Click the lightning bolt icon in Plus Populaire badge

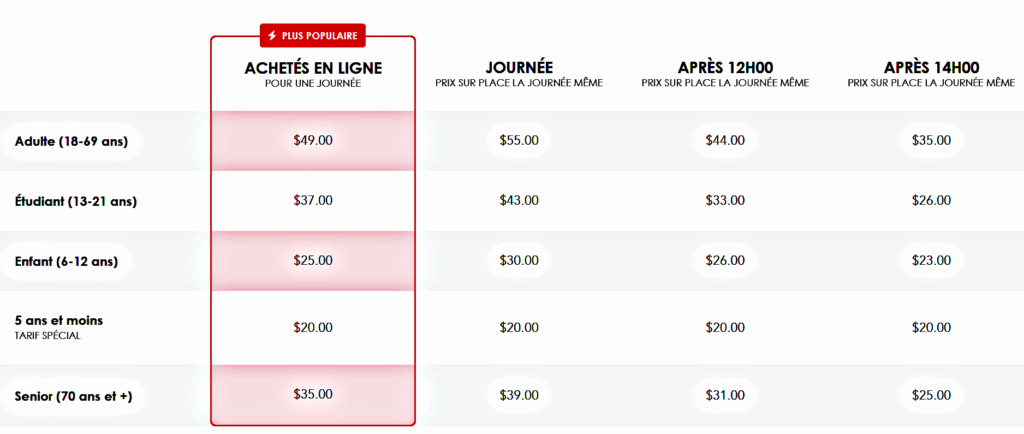coord(272,36)
